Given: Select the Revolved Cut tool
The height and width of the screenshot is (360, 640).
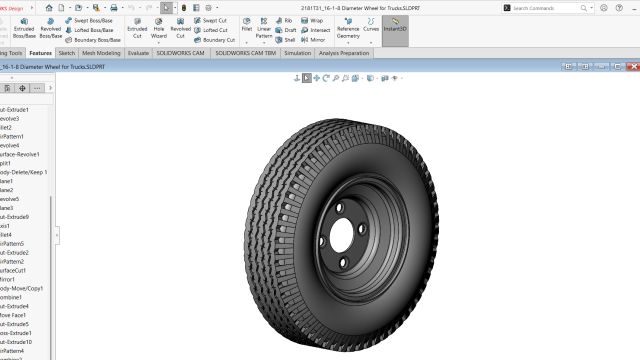Looking at the screenshot, I should click(x=180, y=28).
